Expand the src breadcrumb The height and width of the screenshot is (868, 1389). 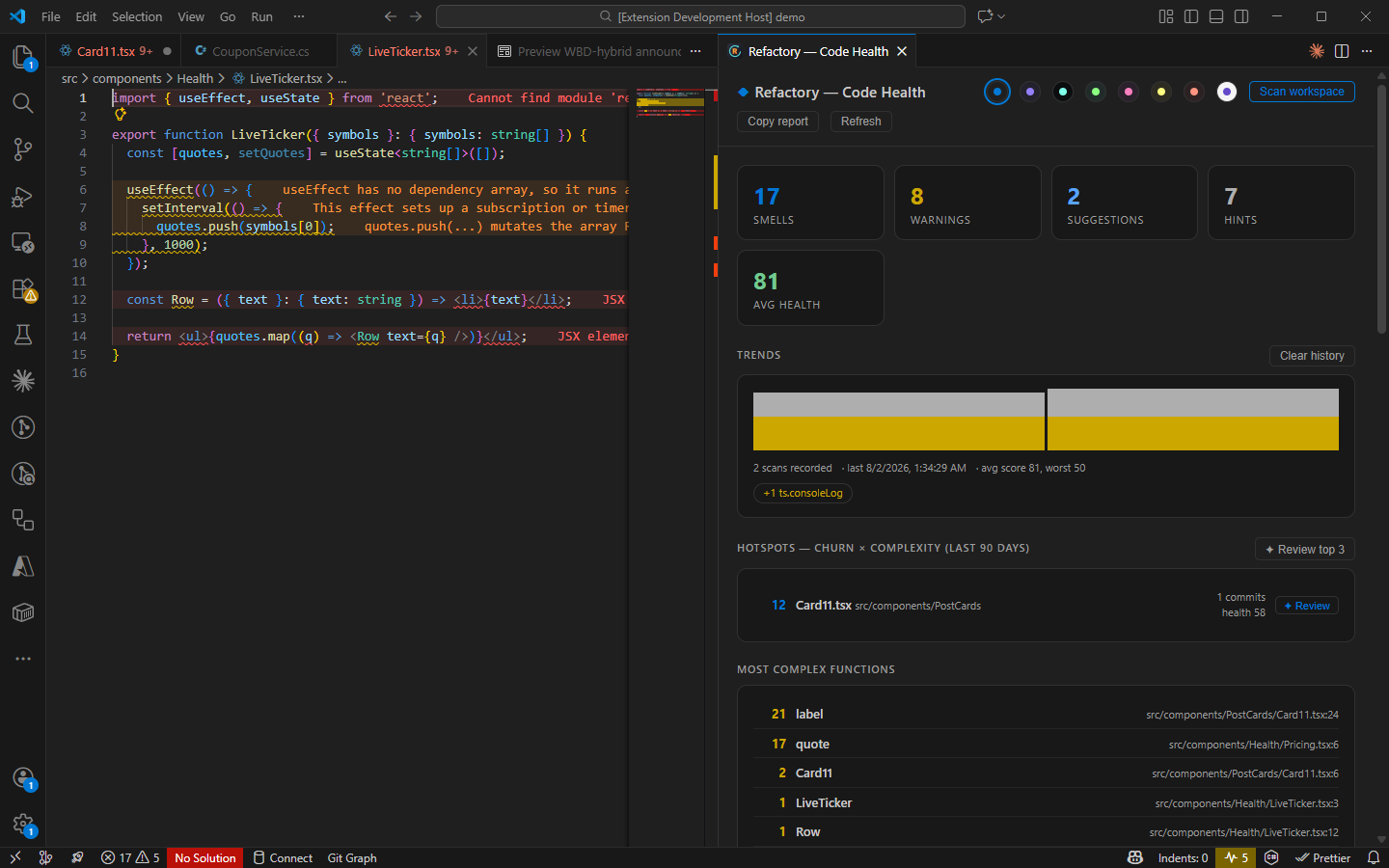click(x=69, y=78)
